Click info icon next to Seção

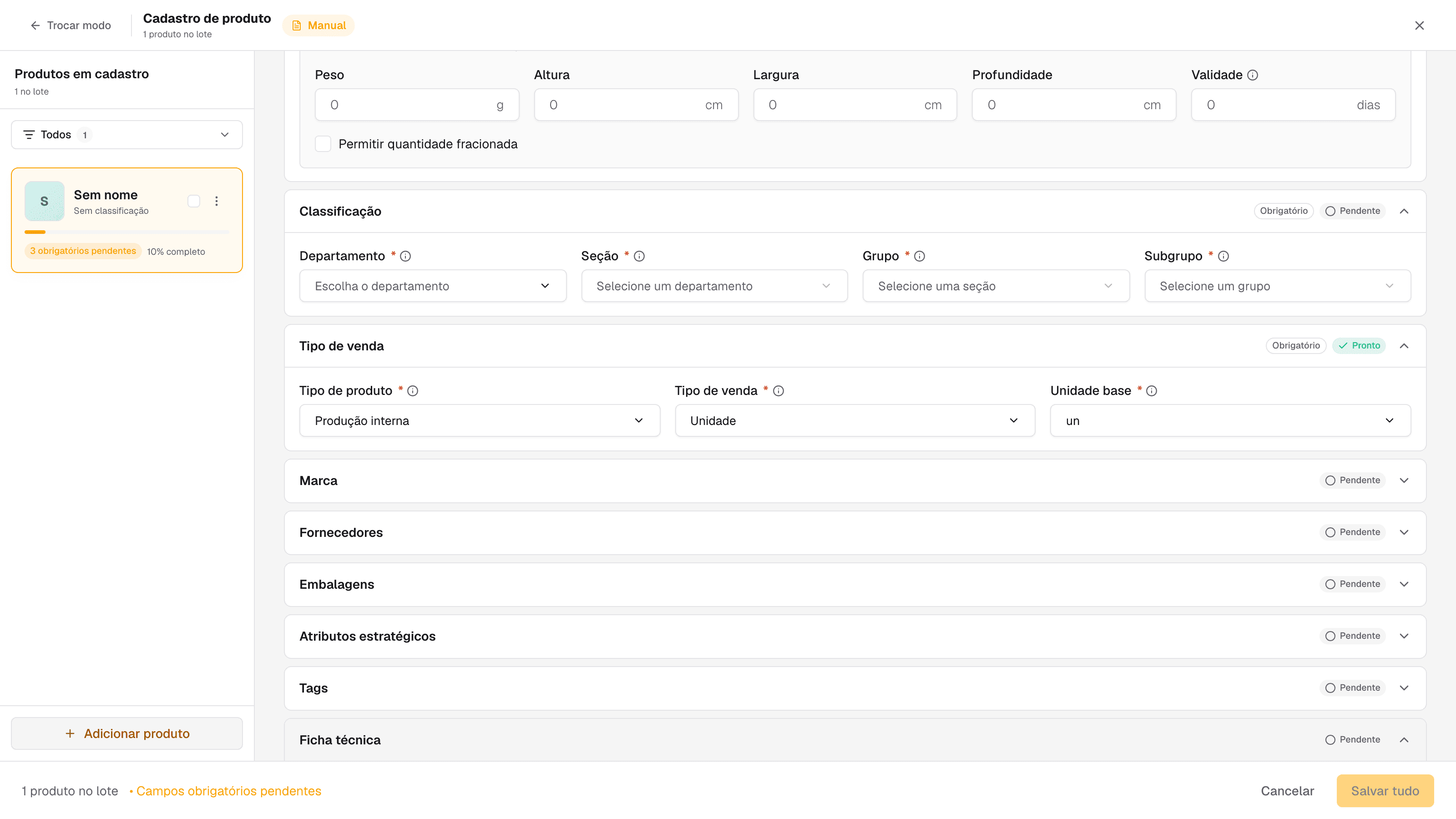click(639, 256)
